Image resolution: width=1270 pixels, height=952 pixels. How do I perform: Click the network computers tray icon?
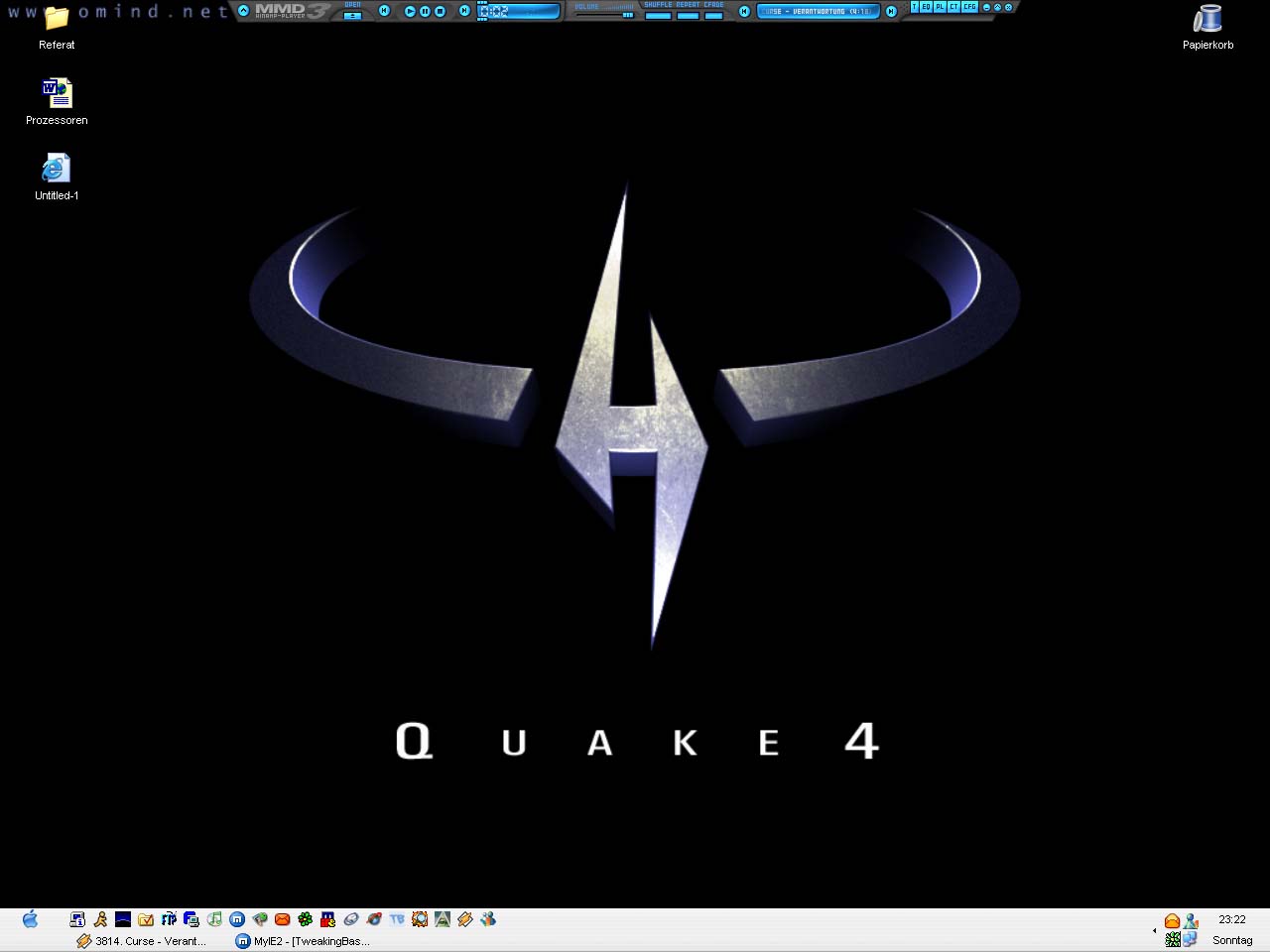tap(1190, 939)
